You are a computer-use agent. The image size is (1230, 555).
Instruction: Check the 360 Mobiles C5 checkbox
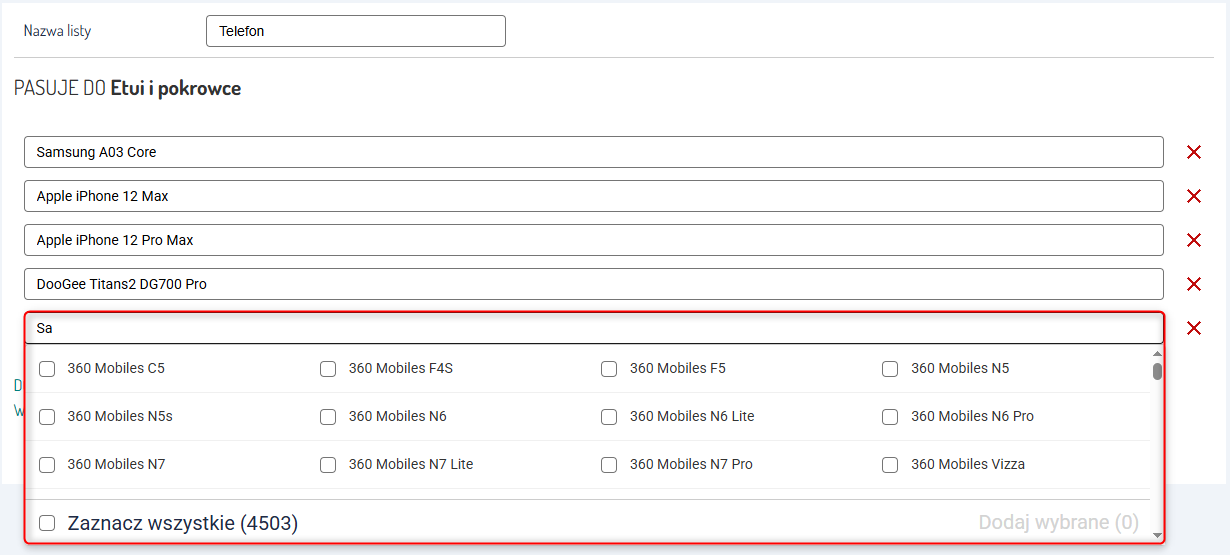click(47, 369)
